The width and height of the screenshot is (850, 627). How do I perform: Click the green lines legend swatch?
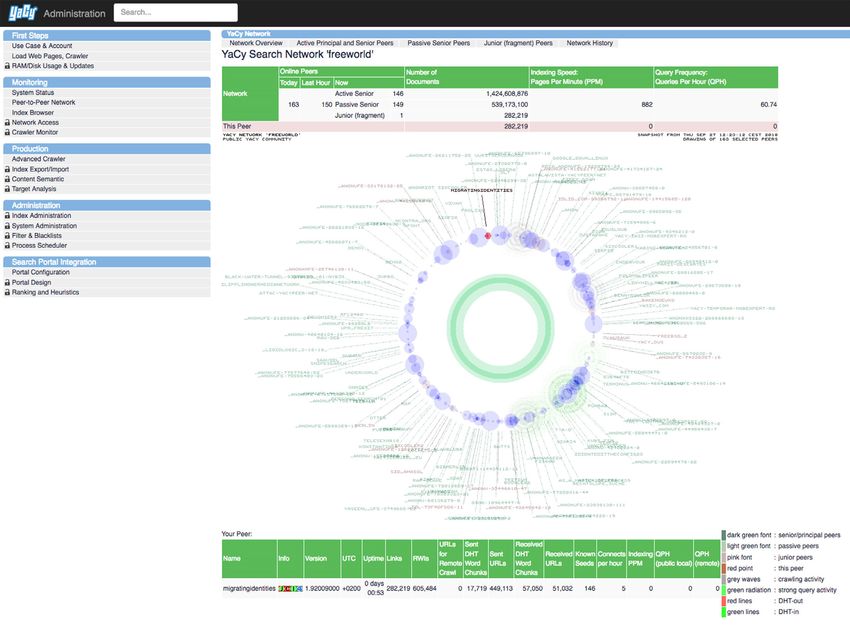[724, 612]
